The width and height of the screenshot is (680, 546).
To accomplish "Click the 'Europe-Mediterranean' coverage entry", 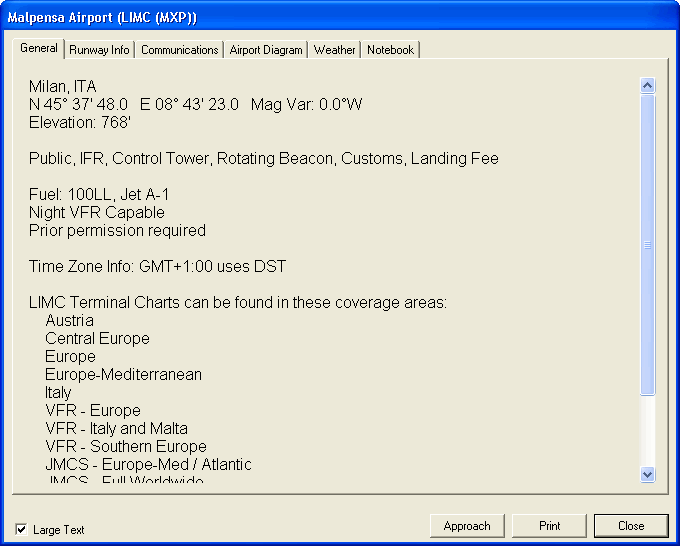I will [x=123, y=374].
